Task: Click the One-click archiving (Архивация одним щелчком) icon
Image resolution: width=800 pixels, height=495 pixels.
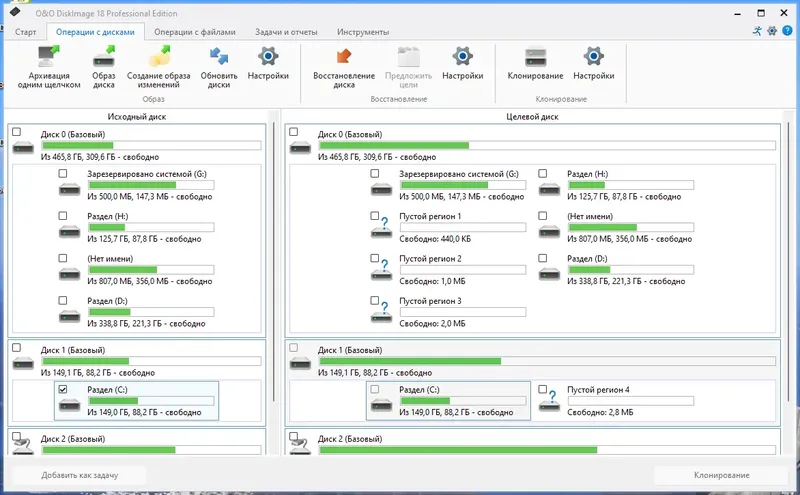Action: (49, 57)
